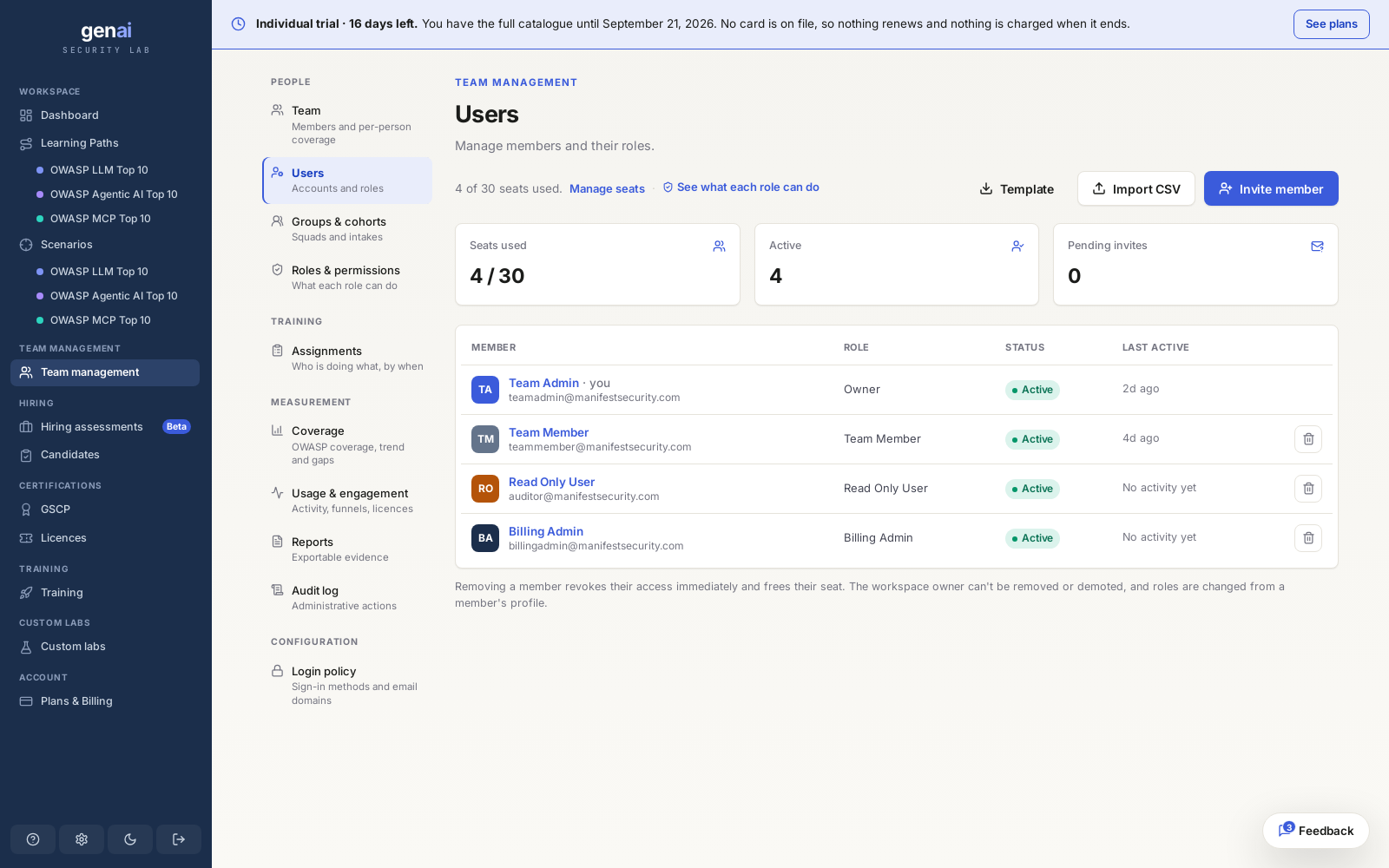
Task: Click teammember@manifestsecurity.com email text
Action: coord(600,447)
